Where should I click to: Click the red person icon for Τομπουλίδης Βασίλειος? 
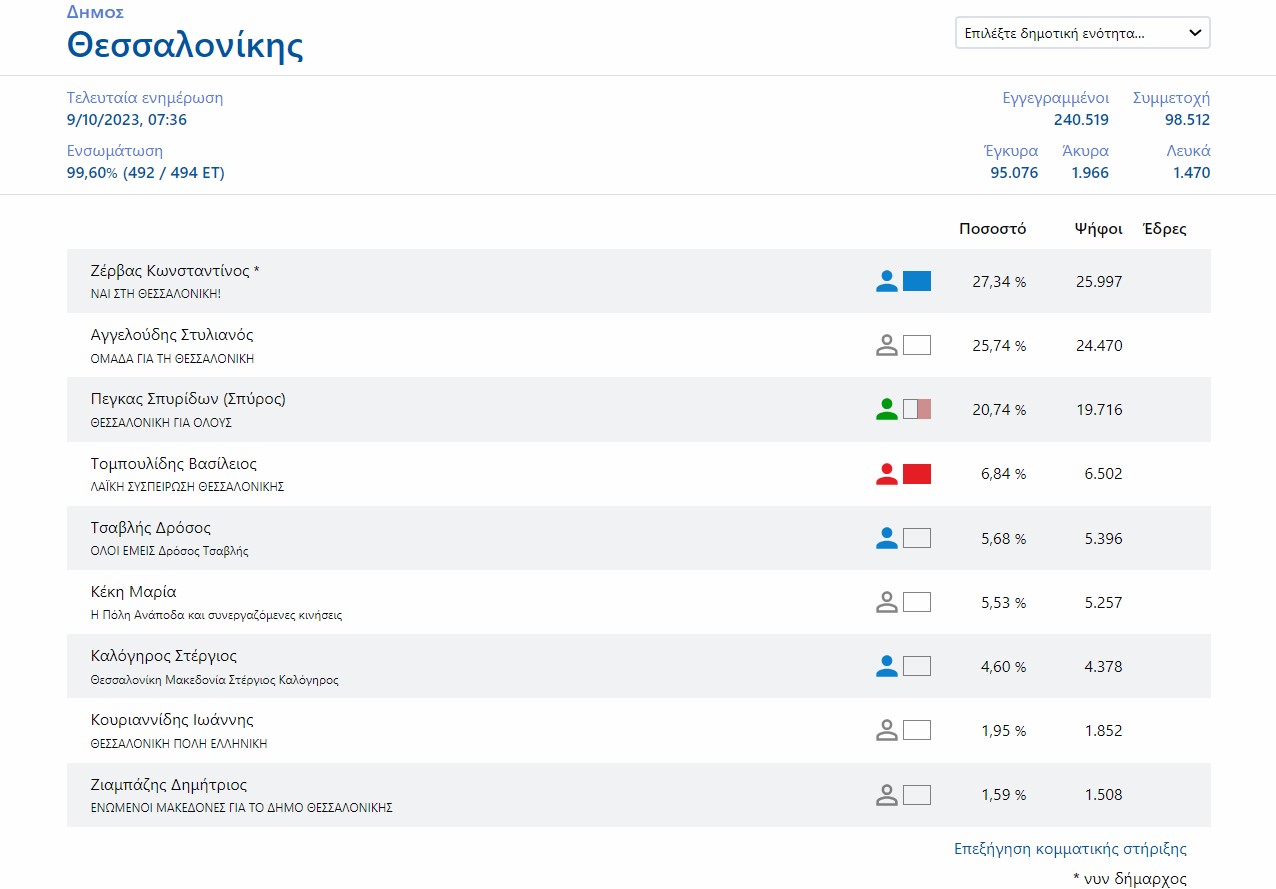pyautogui.click(x=886, y=474)
